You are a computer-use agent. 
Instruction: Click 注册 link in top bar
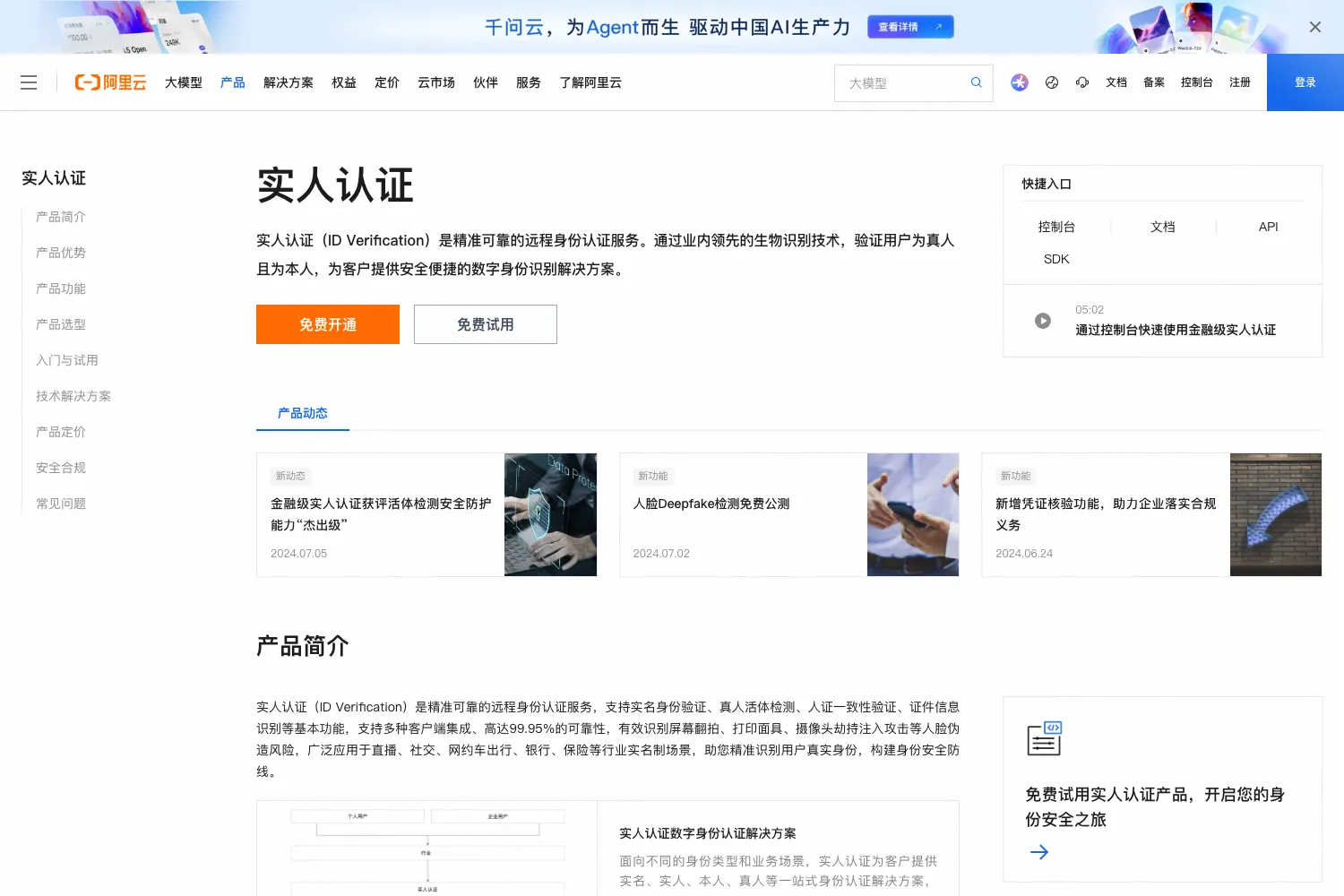pyautogui.click(x=1240, y=82)
